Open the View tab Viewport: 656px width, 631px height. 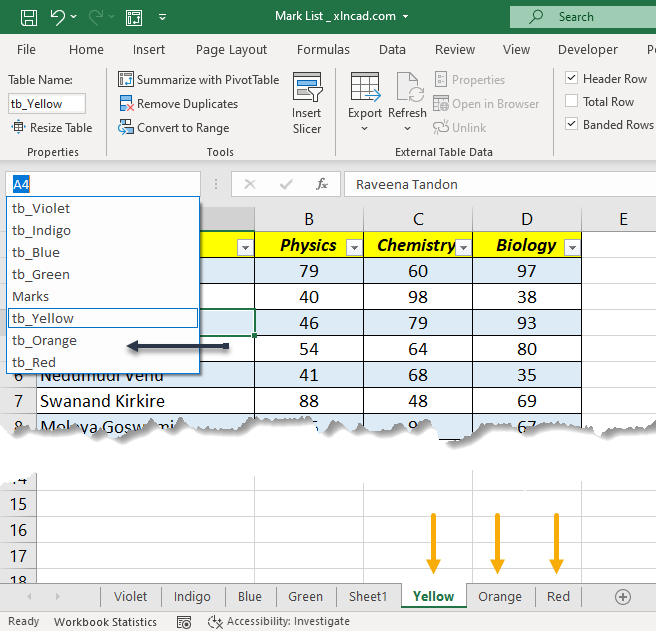[516, 49]
